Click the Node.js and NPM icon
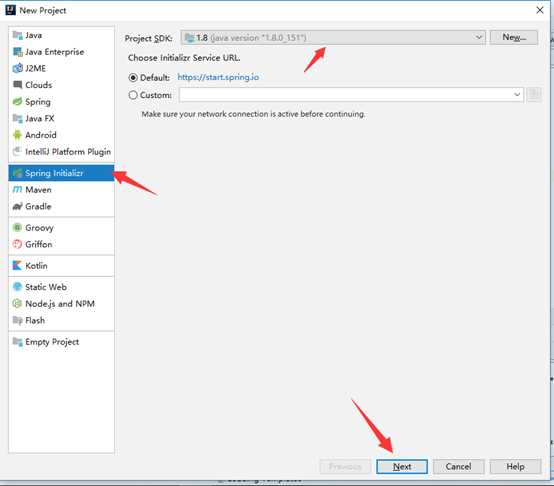The height and width of the screenshot is (486, 554). pyautogui.click(x=17, y=303)
